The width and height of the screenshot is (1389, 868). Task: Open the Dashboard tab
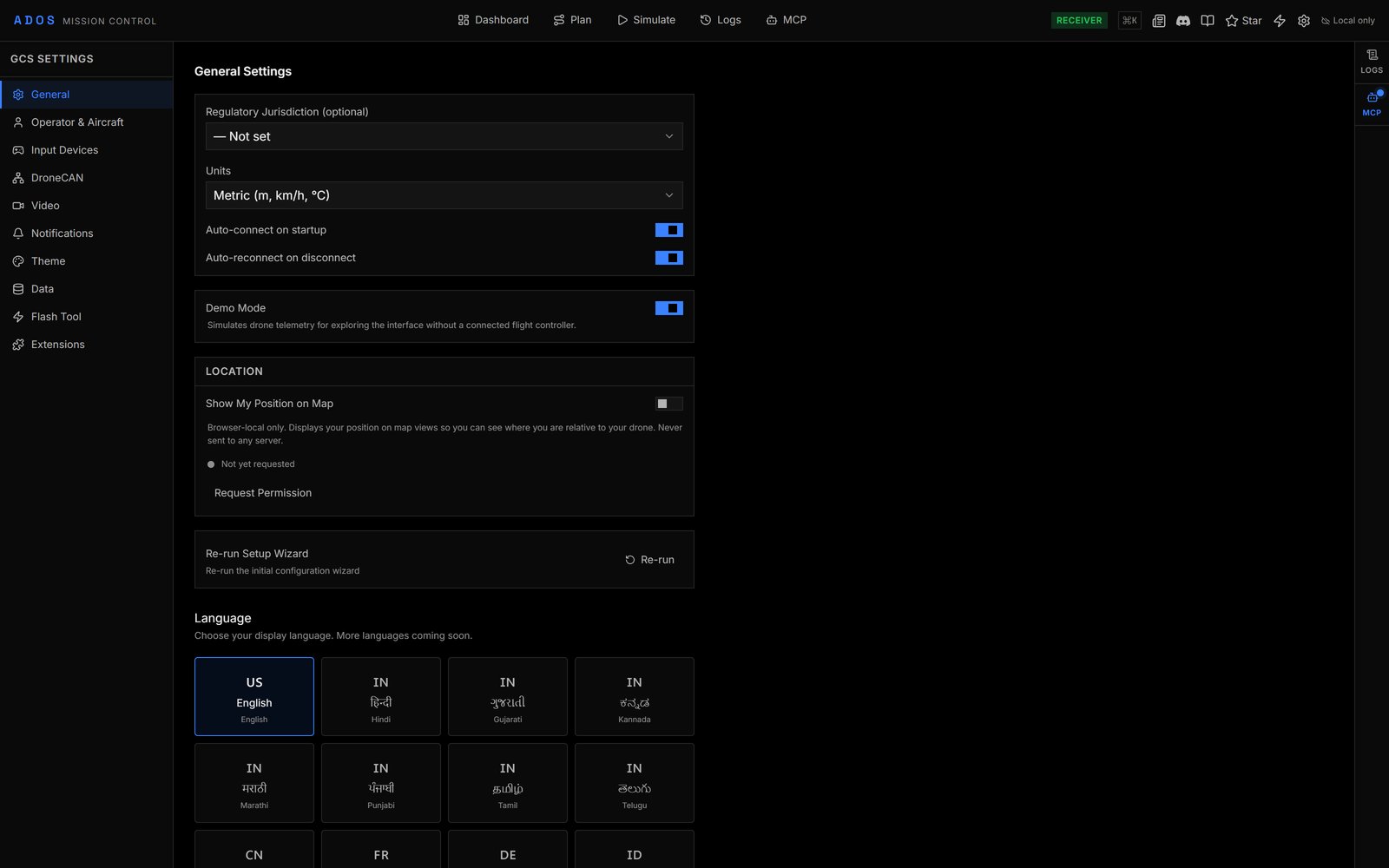click(x=493, y=20)
